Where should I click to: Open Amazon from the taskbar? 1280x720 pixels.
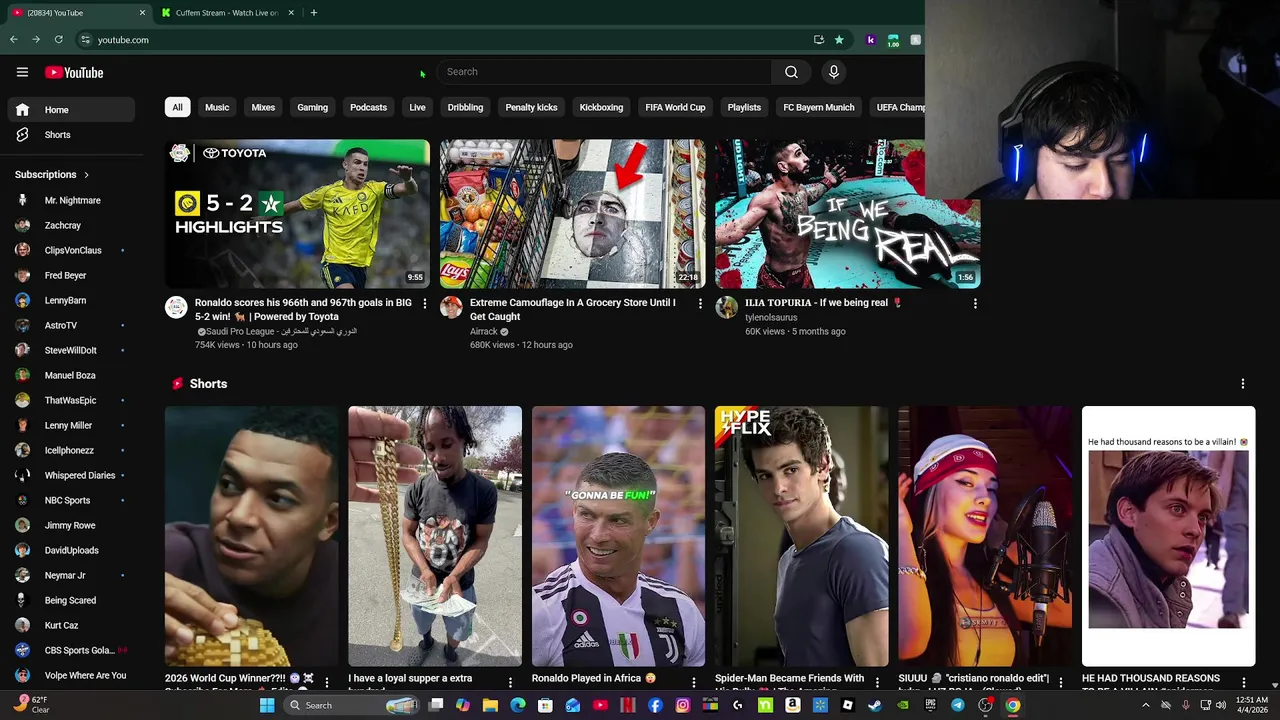coord(792,705)
